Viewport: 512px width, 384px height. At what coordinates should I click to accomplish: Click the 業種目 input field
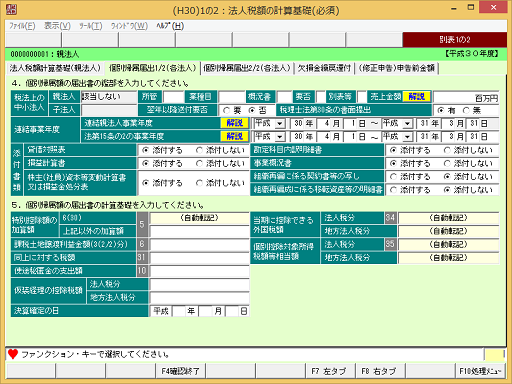pyautogui.click(x=232, y=97)
